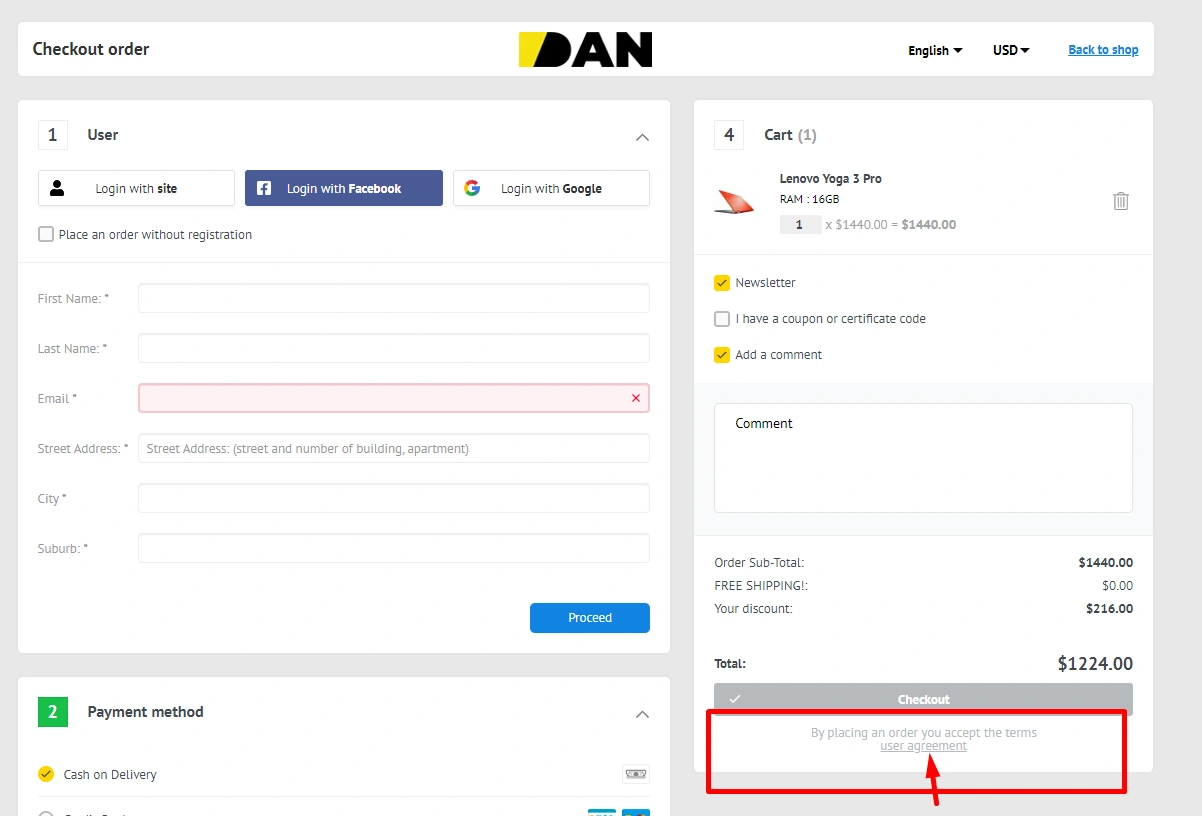
Task: Uncheck the Add a comment checkbox
Action: pyautogui.click(x=722, y=355)
